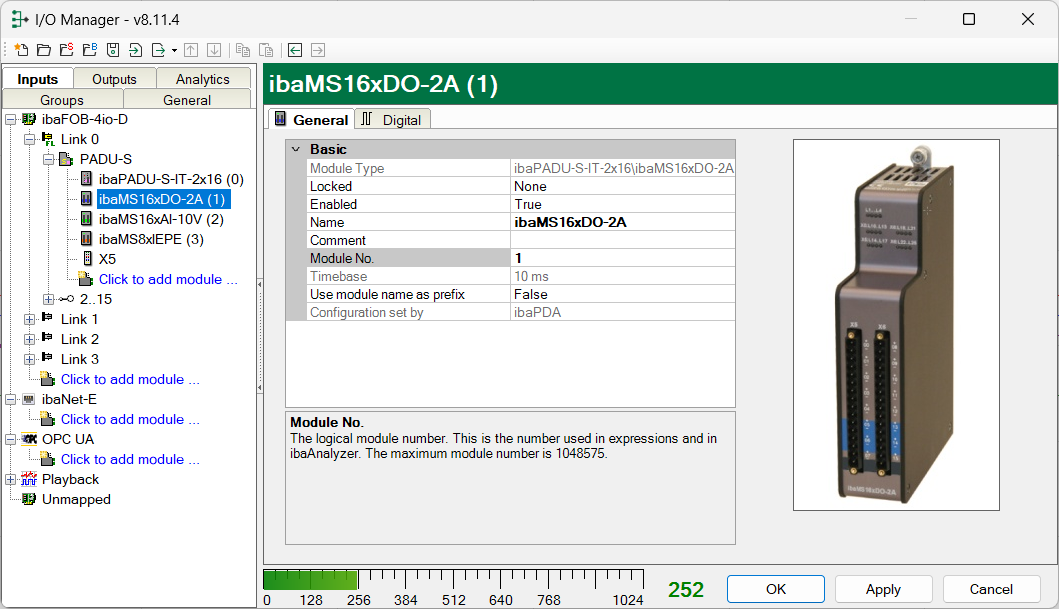
Task: Click the ibaPADU-S-IT-2x16 (0) module icon
Action: 87,179
